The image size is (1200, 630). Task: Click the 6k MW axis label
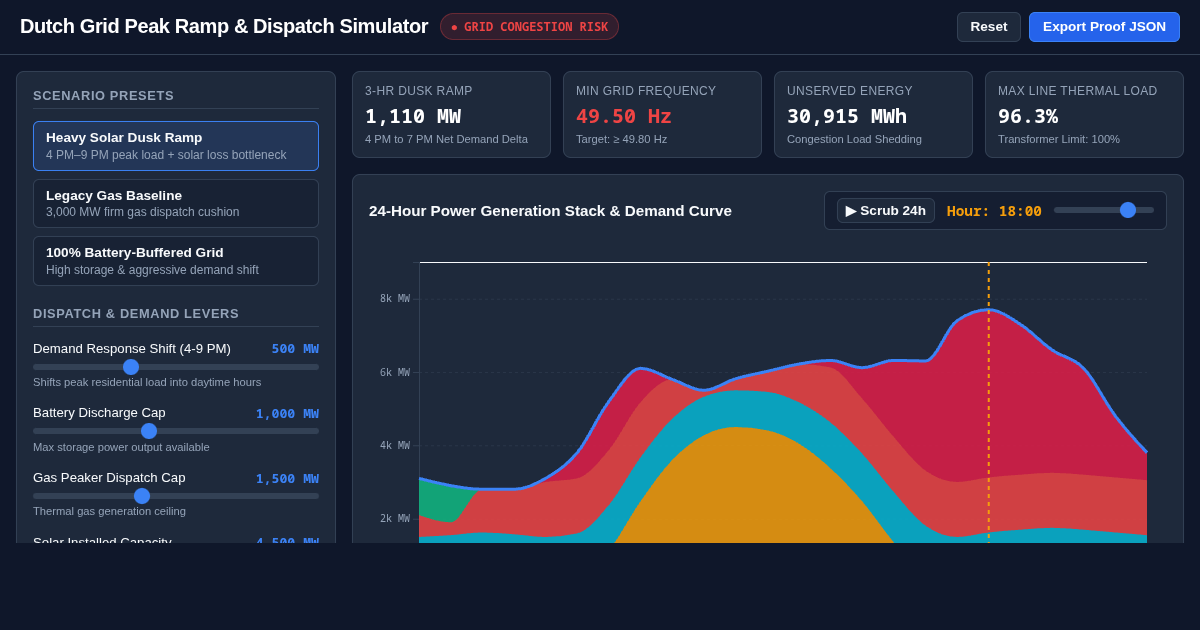395,373
